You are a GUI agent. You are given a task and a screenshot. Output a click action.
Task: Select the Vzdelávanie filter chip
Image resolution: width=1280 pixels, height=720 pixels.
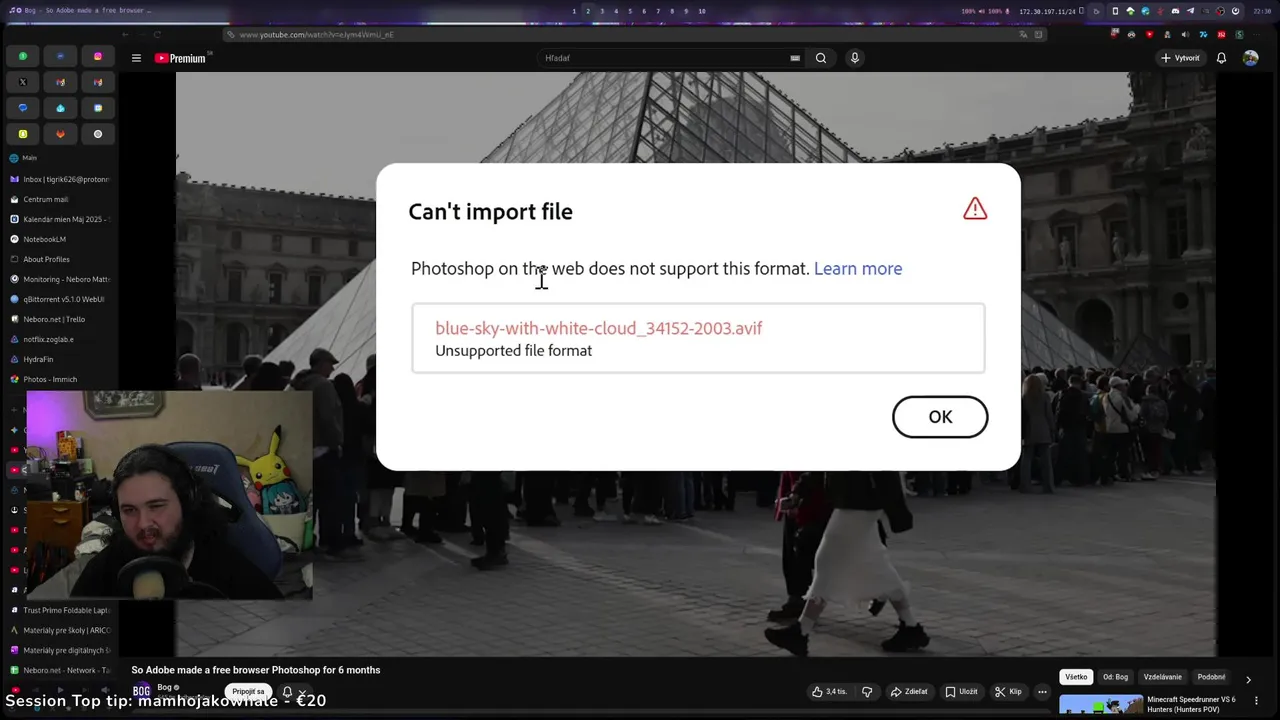click(1163, 677)
